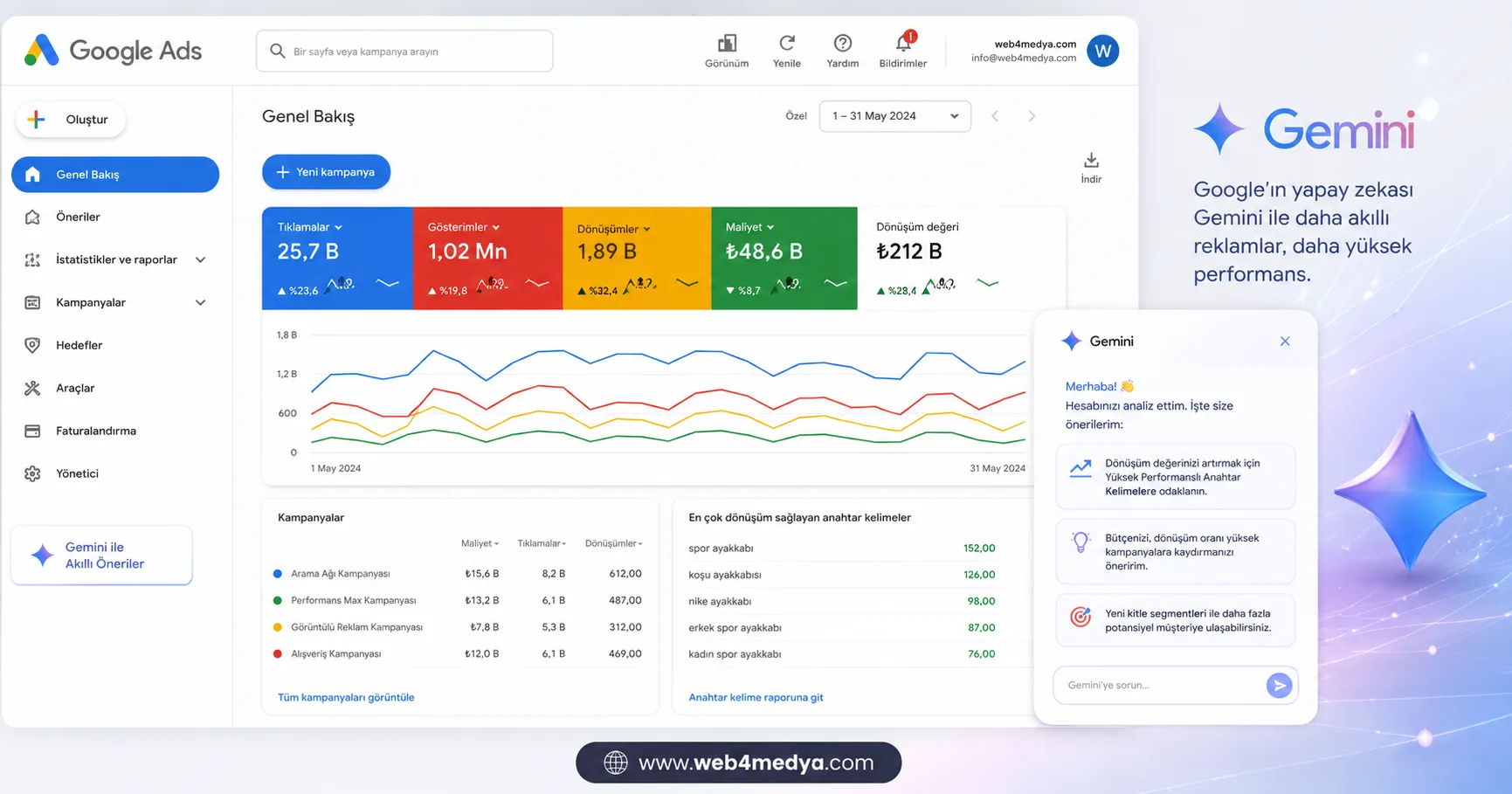The width and height of the screenshot is (1512, 794).
Task: Click 'koşu ayakkabısı' keyword row
Action: click(842, 575)
